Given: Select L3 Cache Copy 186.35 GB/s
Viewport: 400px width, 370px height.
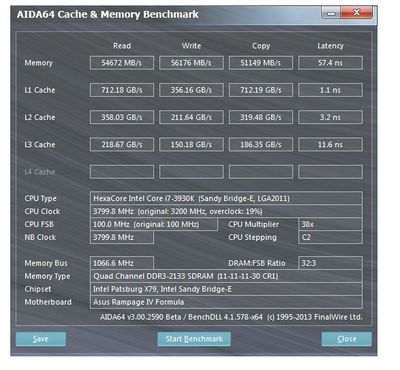Looking at the screenshot, I should coord(261,145).
